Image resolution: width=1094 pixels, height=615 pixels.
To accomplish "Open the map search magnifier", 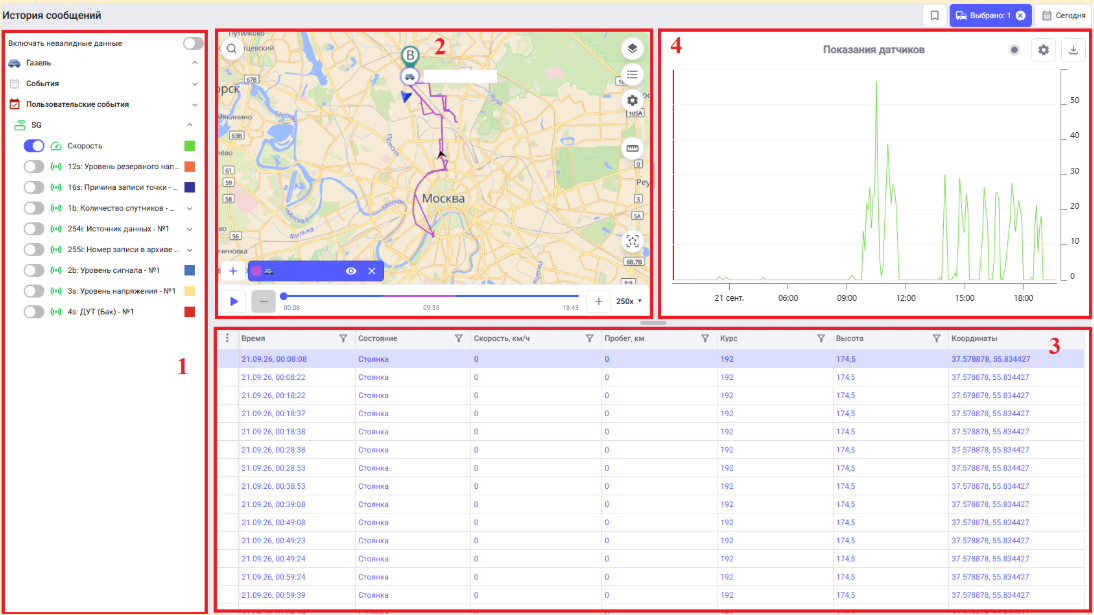I will pos(232,48).
